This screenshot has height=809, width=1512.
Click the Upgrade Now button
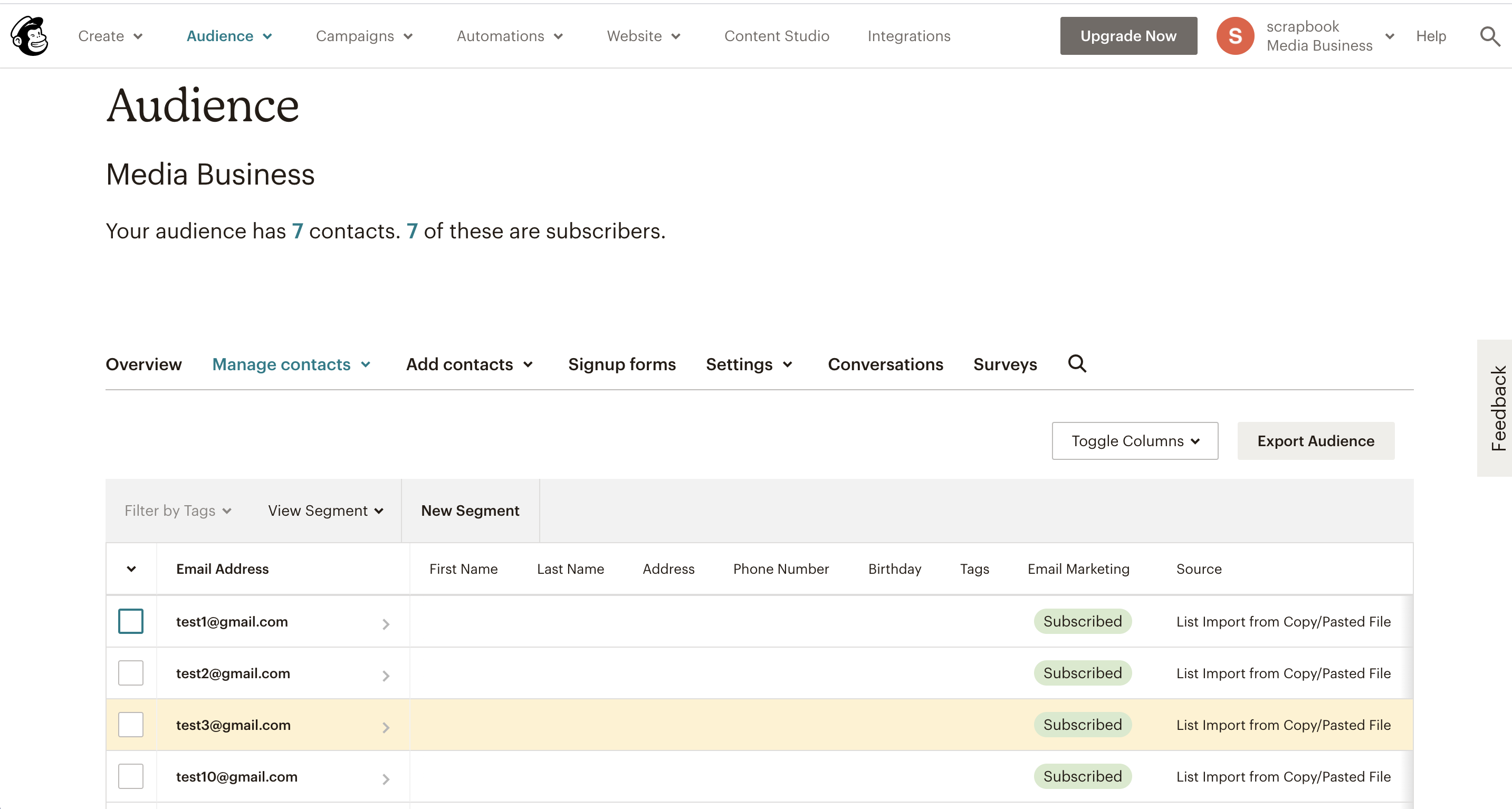pos(1127,36)
